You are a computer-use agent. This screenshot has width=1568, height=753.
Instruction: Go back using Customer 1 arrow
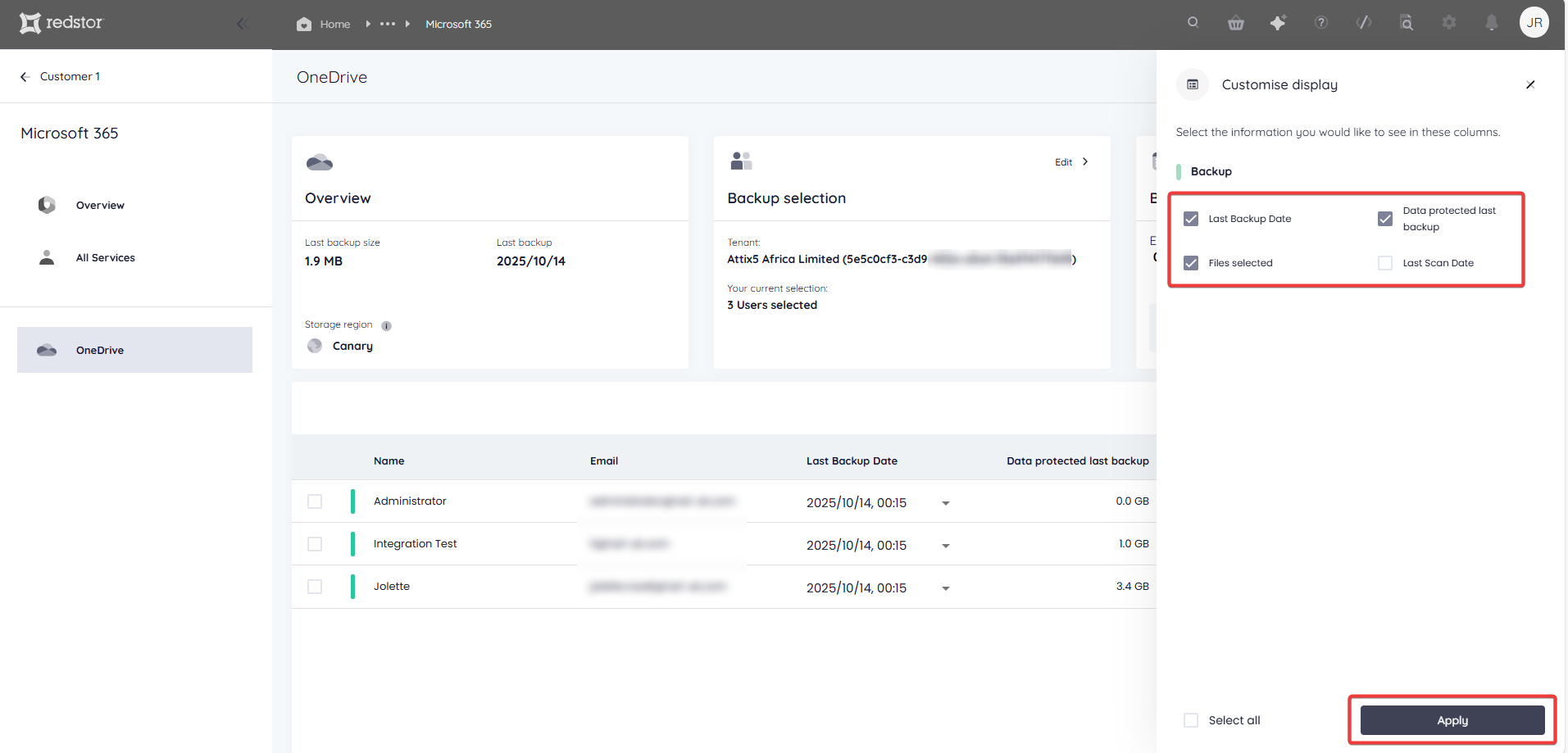point(25,76)
